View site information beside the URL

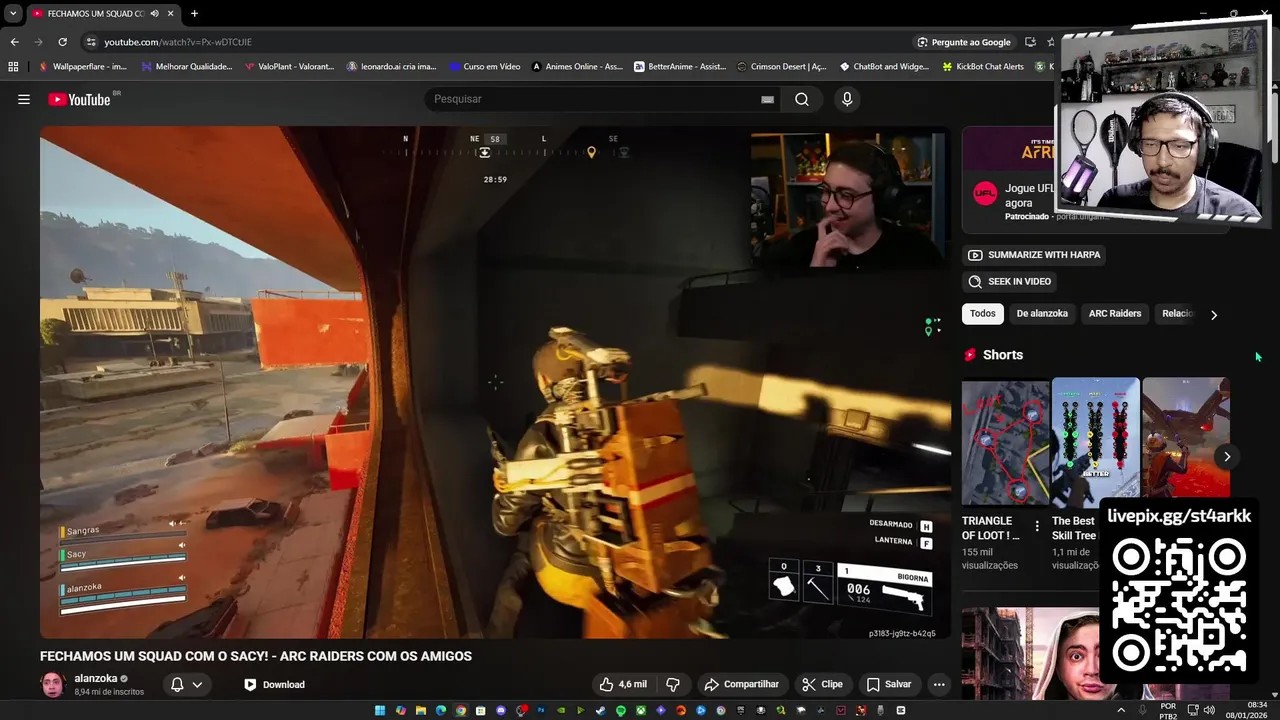[x=91, y=42]
